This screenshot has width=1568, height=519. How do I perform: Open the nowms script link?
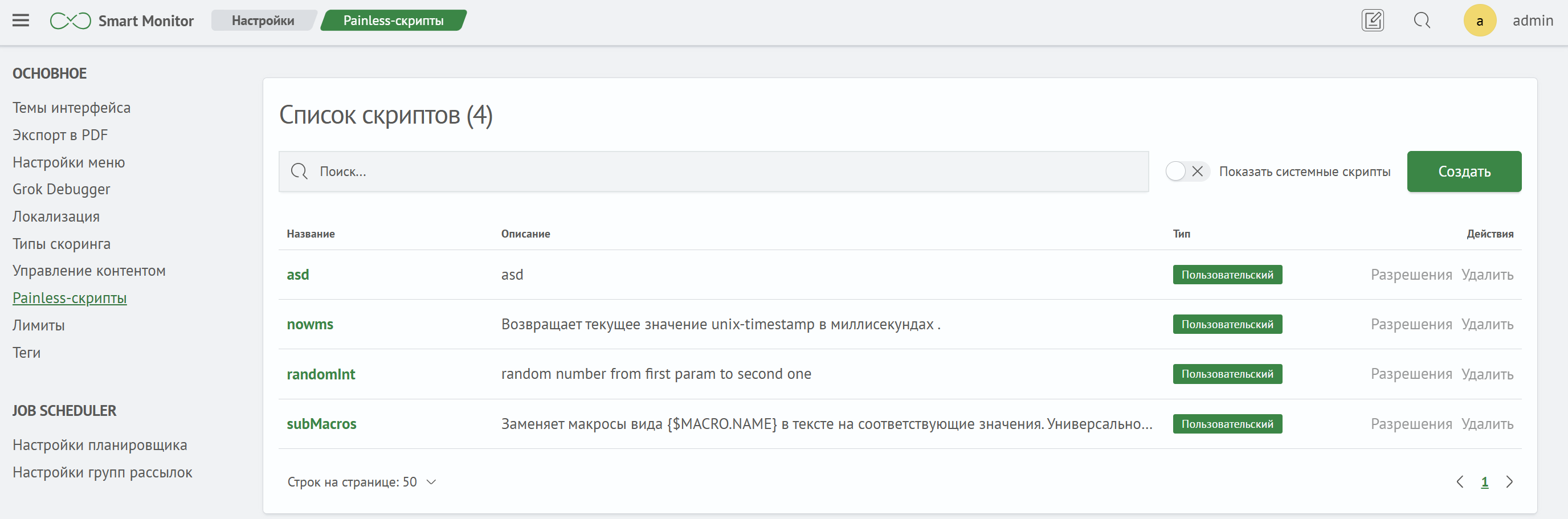point(310,324)
